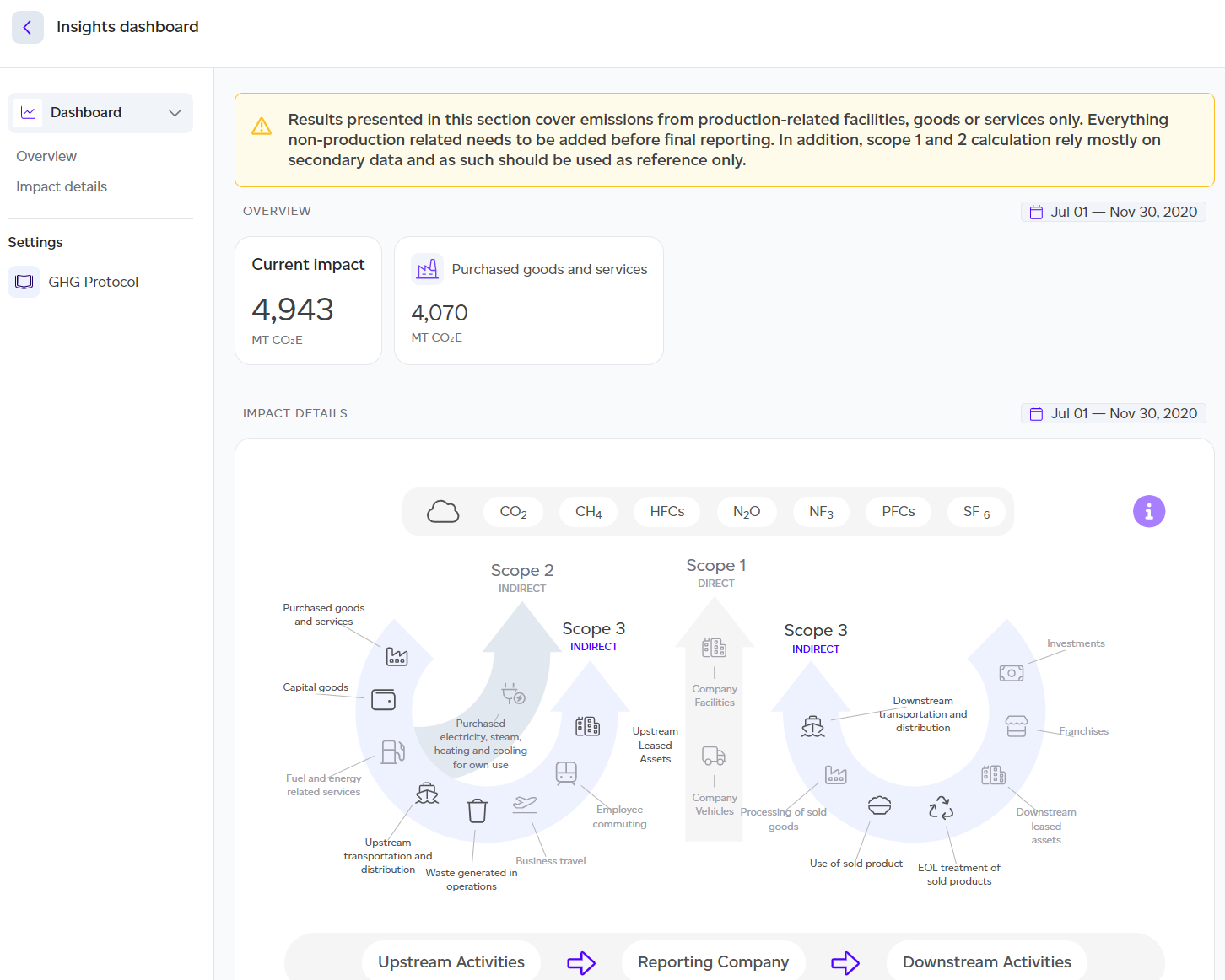
Task: Click the Use of sold product label
Action: (856, 864)
